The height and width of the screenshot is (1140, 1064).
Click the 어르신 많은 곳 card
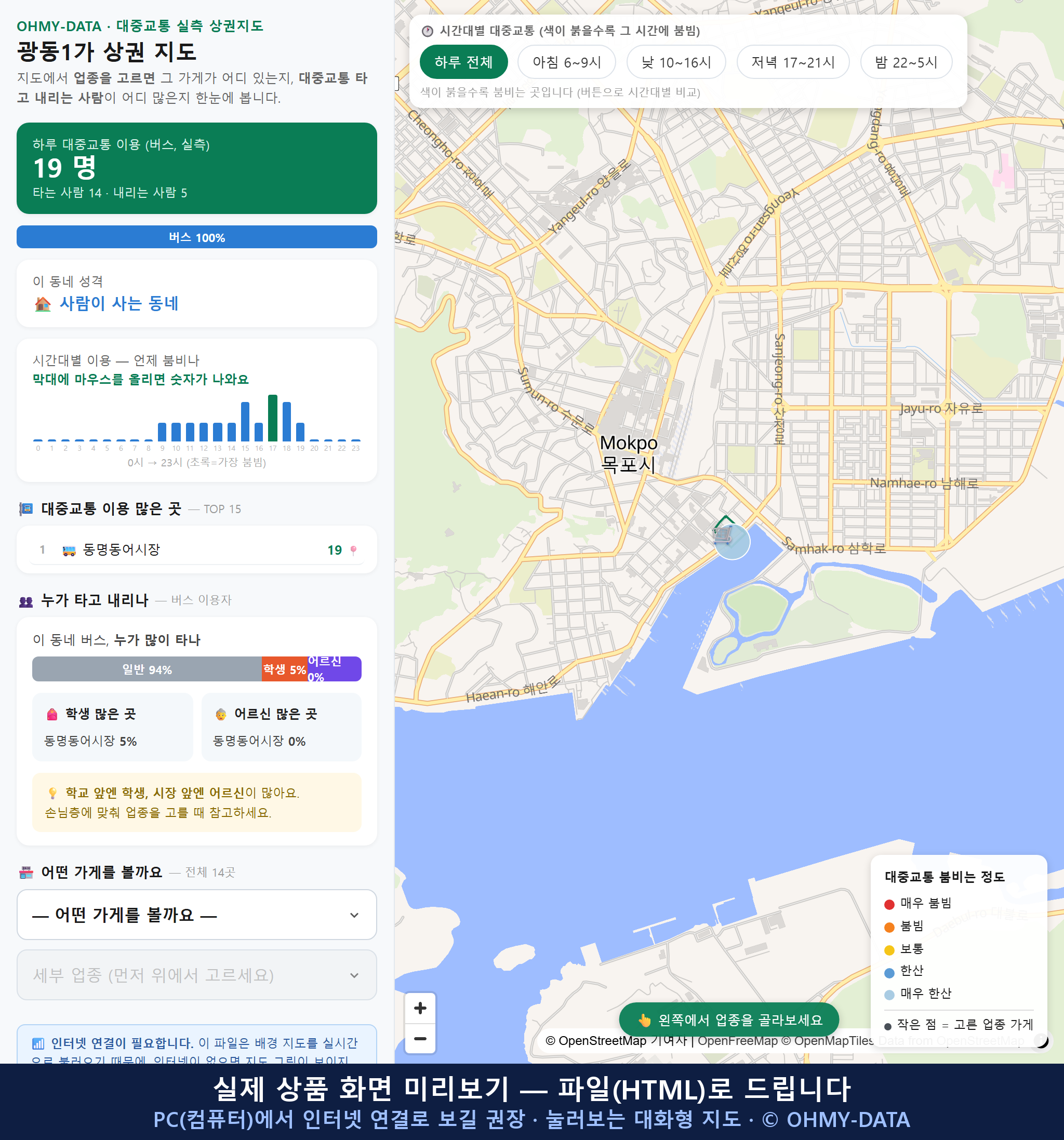[282, 727]
